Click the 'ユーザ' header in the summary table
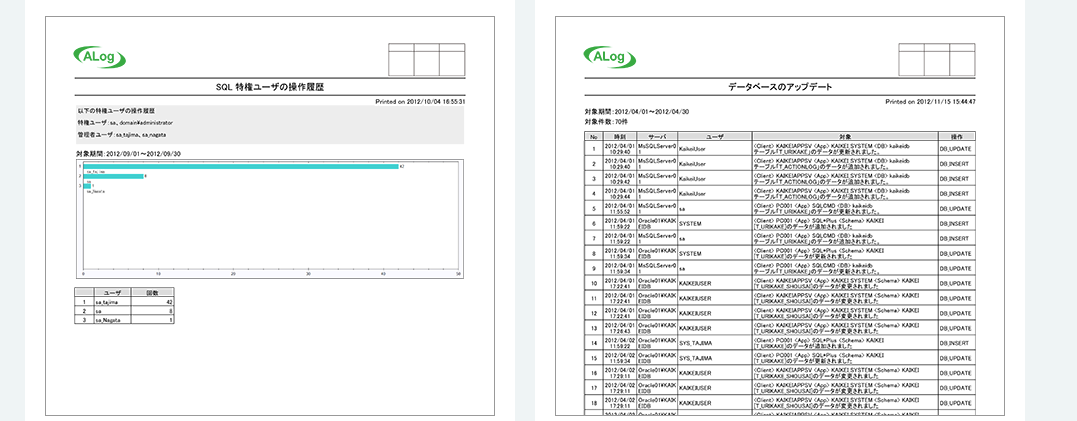Viewport: 1077px width, 421px height. click(x=111, y=292)
